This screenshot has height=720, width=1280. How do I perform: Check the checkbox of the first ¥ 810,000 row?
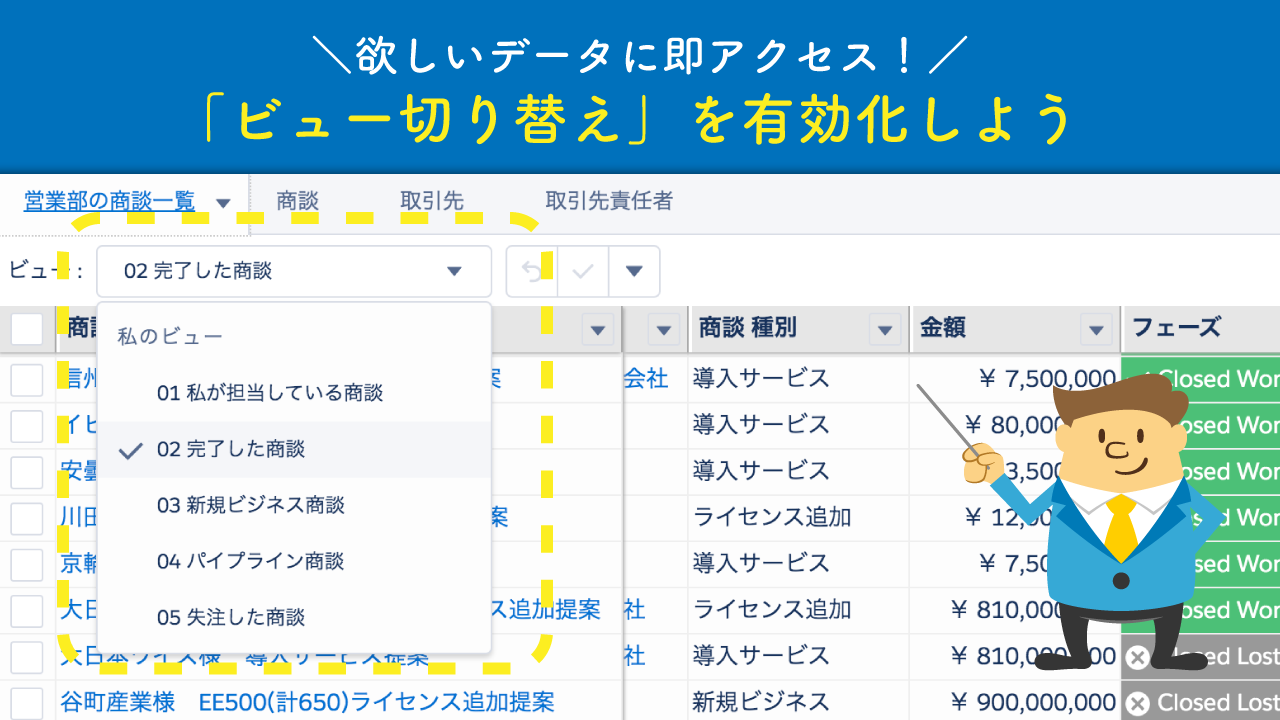pyautogui.click(x=27, y=610)
